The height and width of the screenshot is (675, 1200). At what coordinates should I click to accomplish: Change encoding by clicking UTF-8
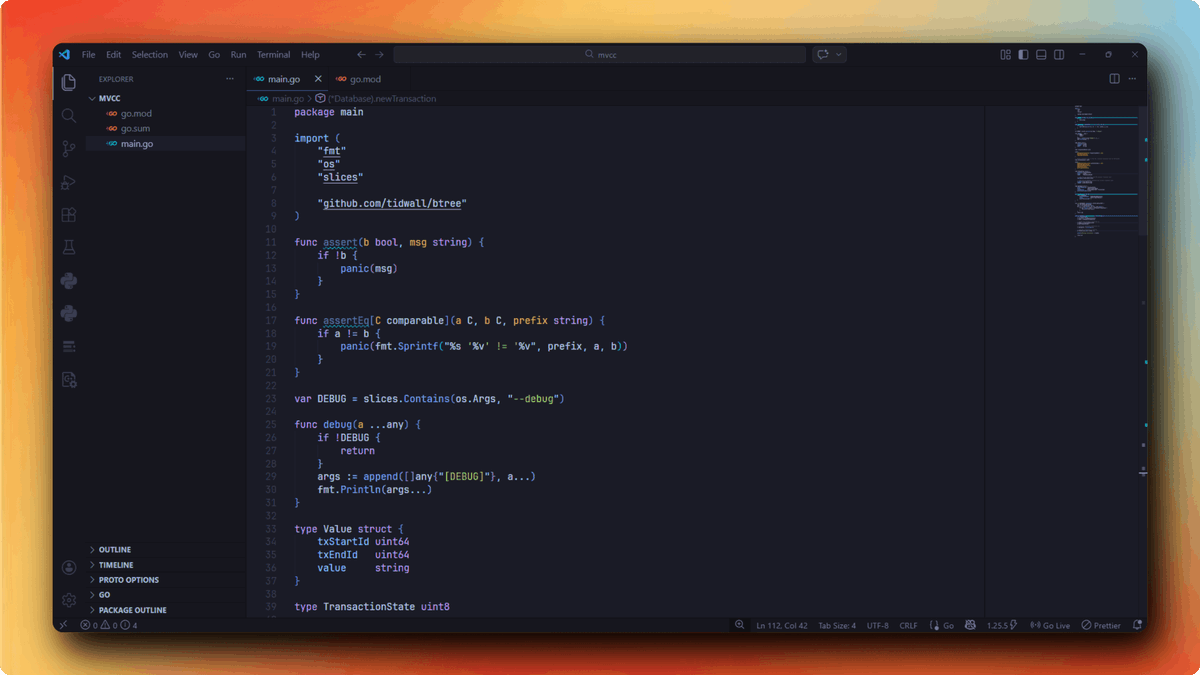tap(877, 624)
